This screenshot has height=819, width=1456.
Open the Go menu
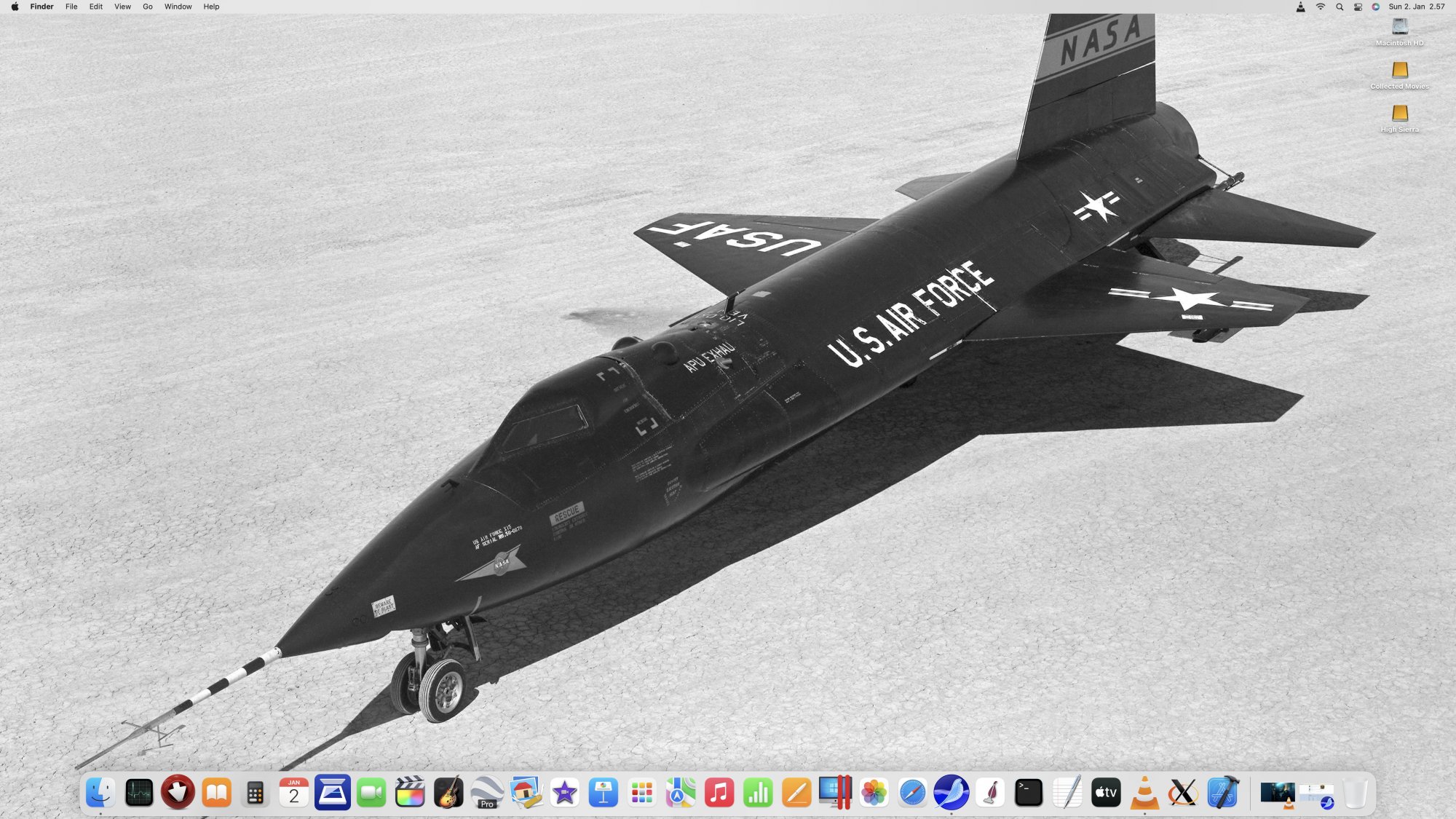148,7
